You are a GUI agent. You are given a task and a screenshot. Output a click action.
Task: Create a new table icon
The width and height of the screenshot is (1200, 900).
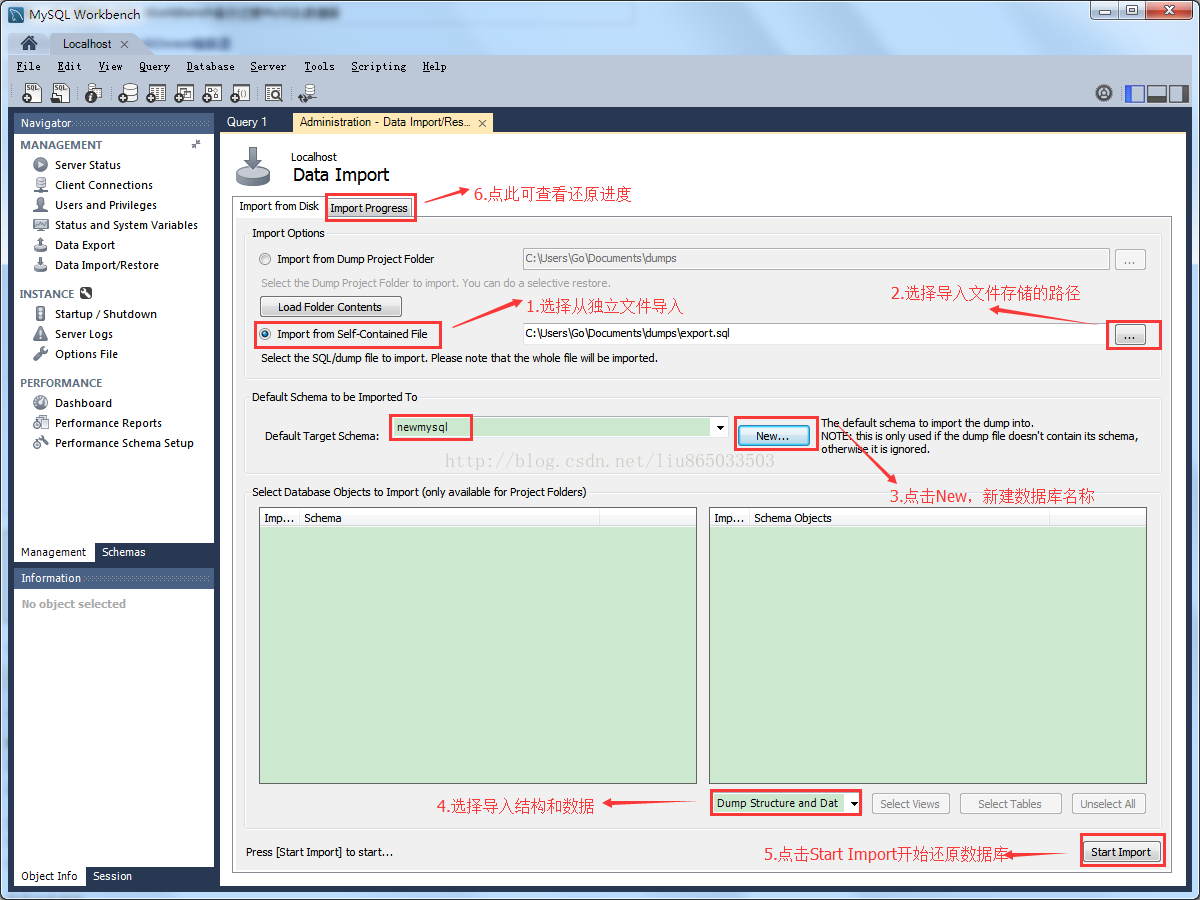click(x=156, y=93)
